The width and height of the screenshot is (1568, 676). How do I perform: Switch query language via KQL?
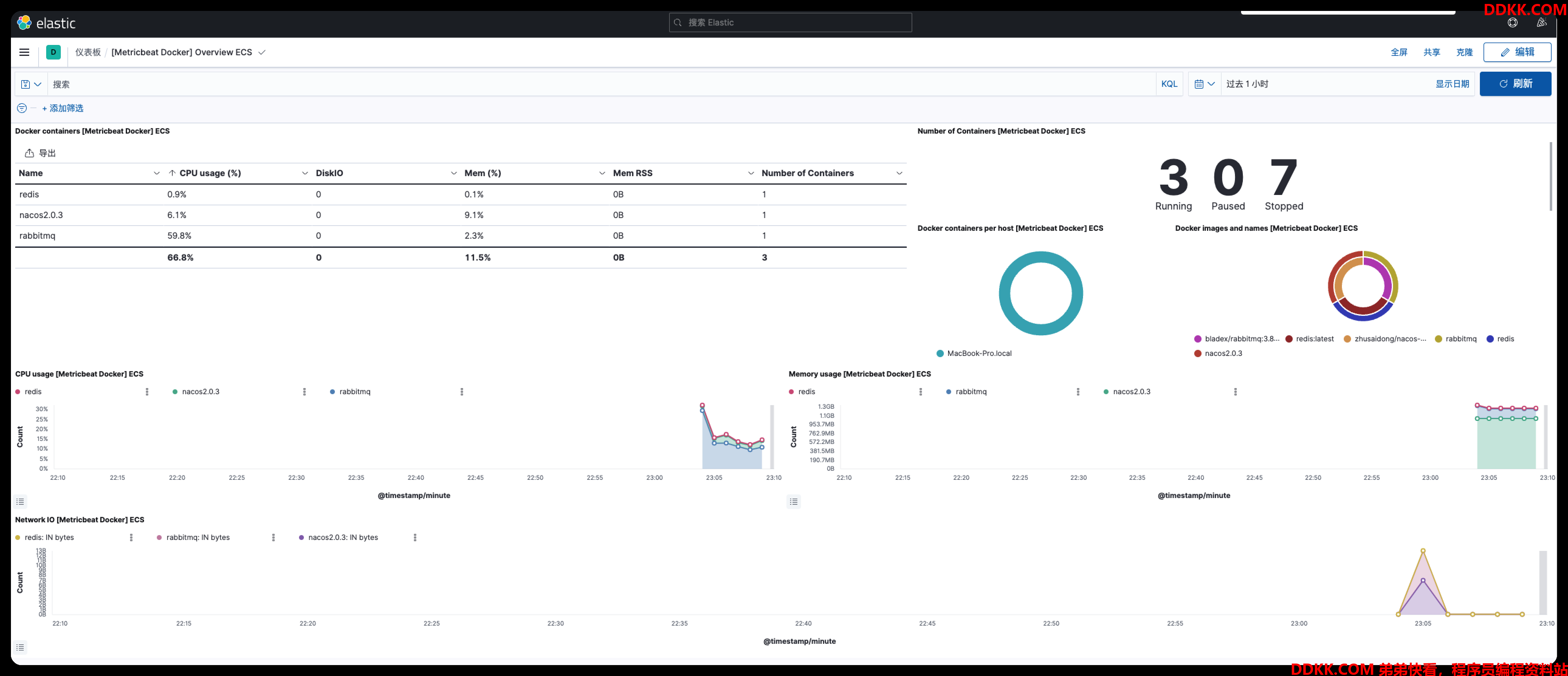pos(1169,84)
